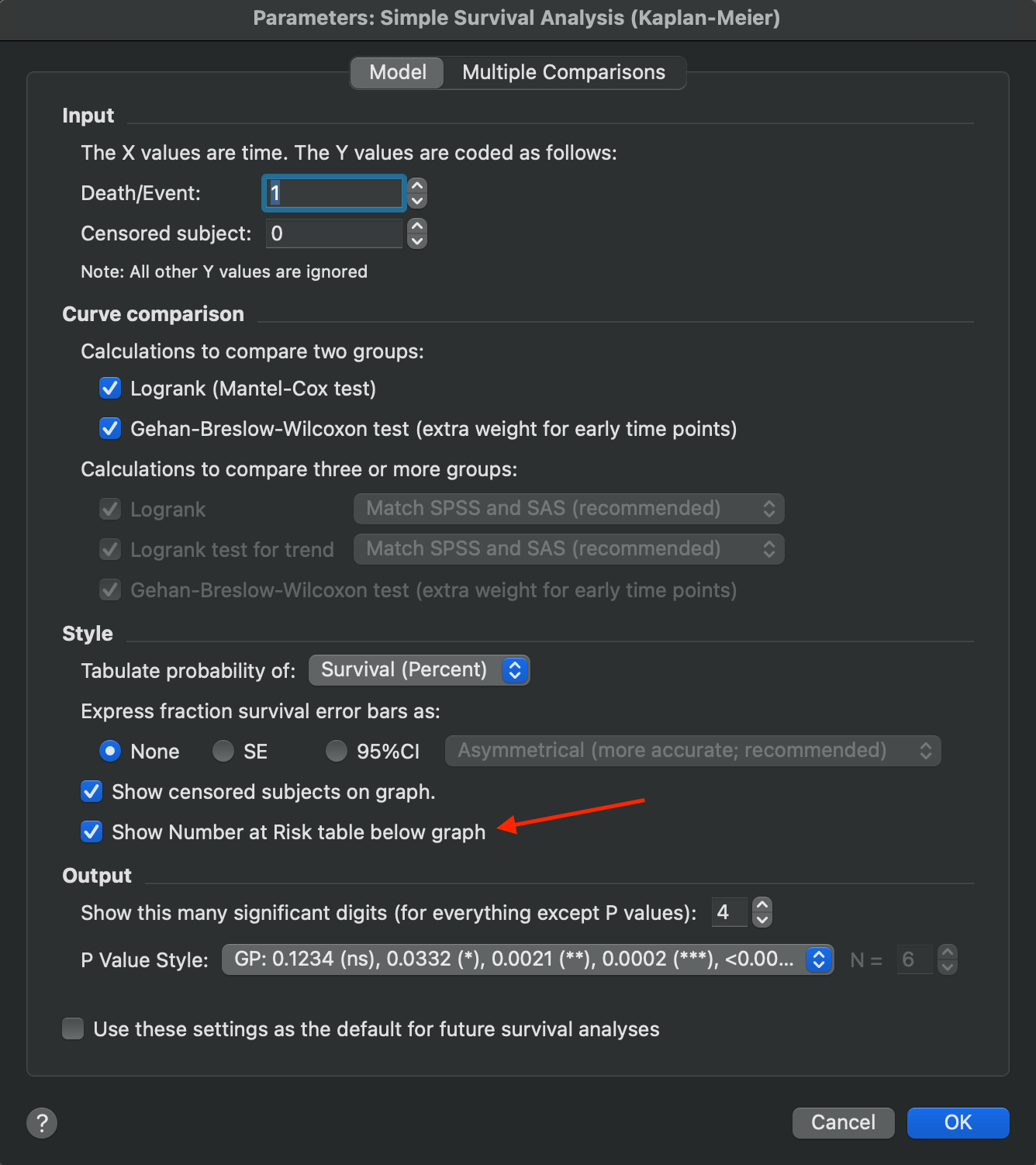1036x1165 pixels.
Task: Uncheck Show censored subjects on graph
Action: (92, 791)
